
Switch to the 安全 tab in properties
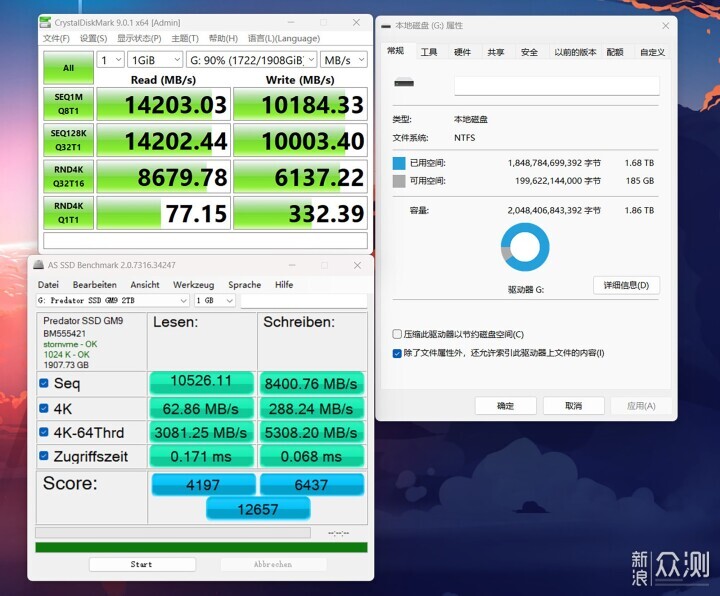click(x=529, y=52)
